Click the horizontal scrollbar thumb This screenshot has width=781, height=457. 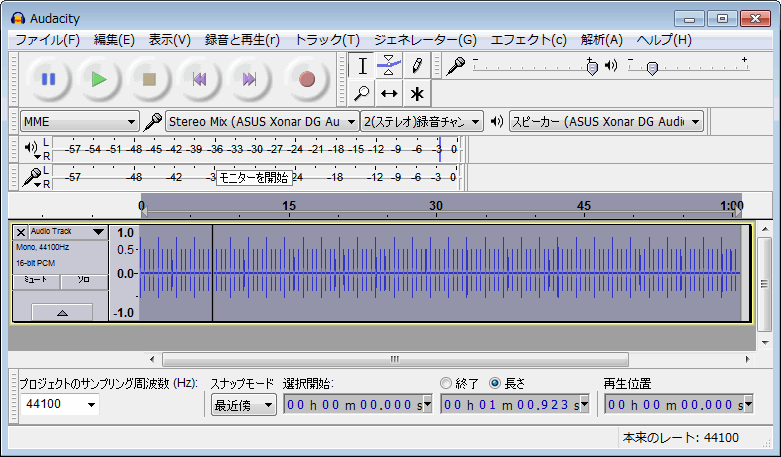(395, 359)
